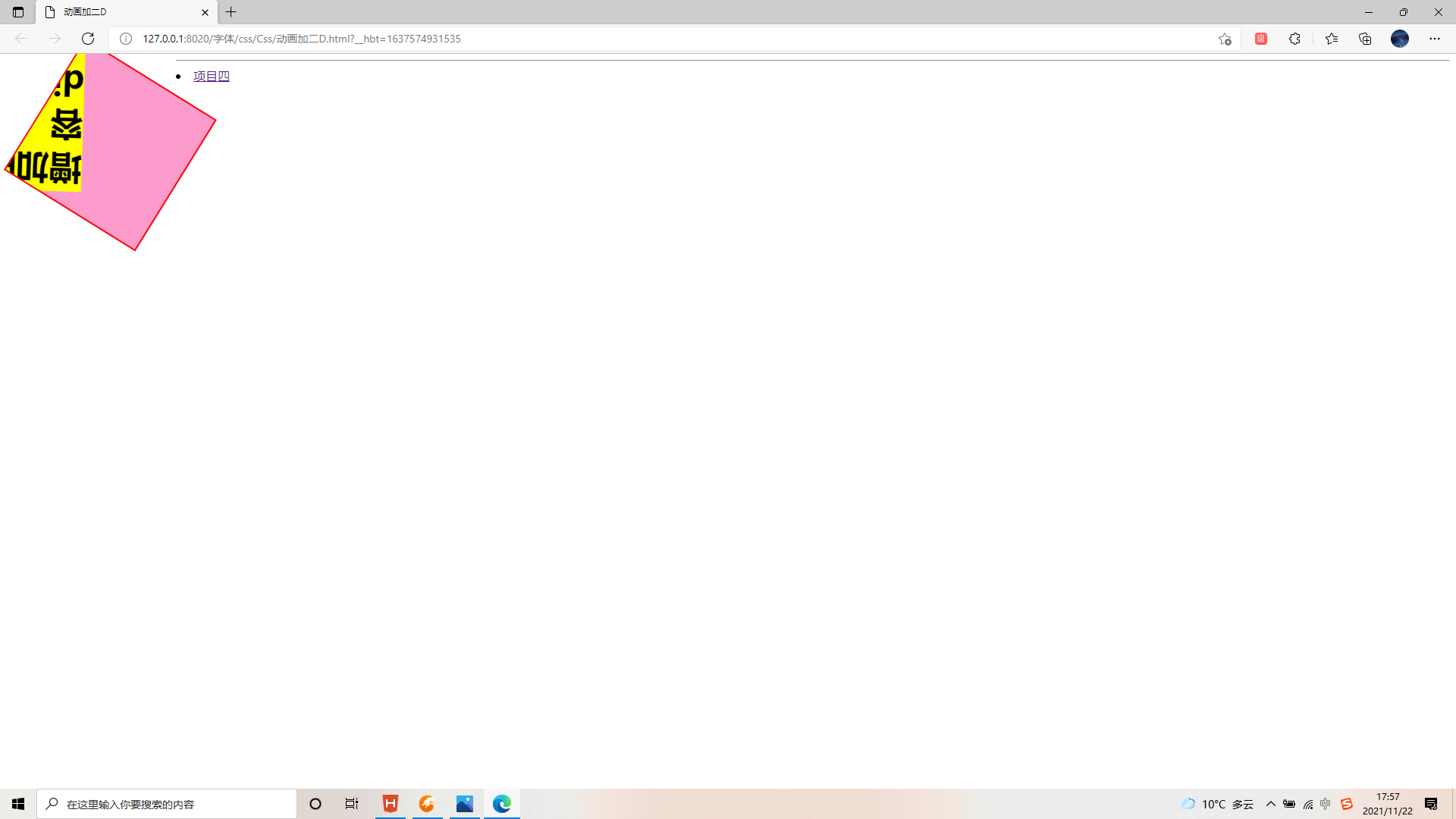Screen dimensions: 1456x819
Task: View site information in the address bar
Action: [x=126, y=39]
